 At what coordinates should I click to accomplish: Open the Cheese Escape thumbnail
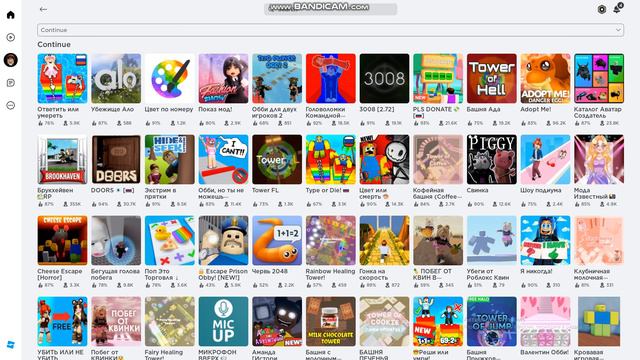coord(62,240)
